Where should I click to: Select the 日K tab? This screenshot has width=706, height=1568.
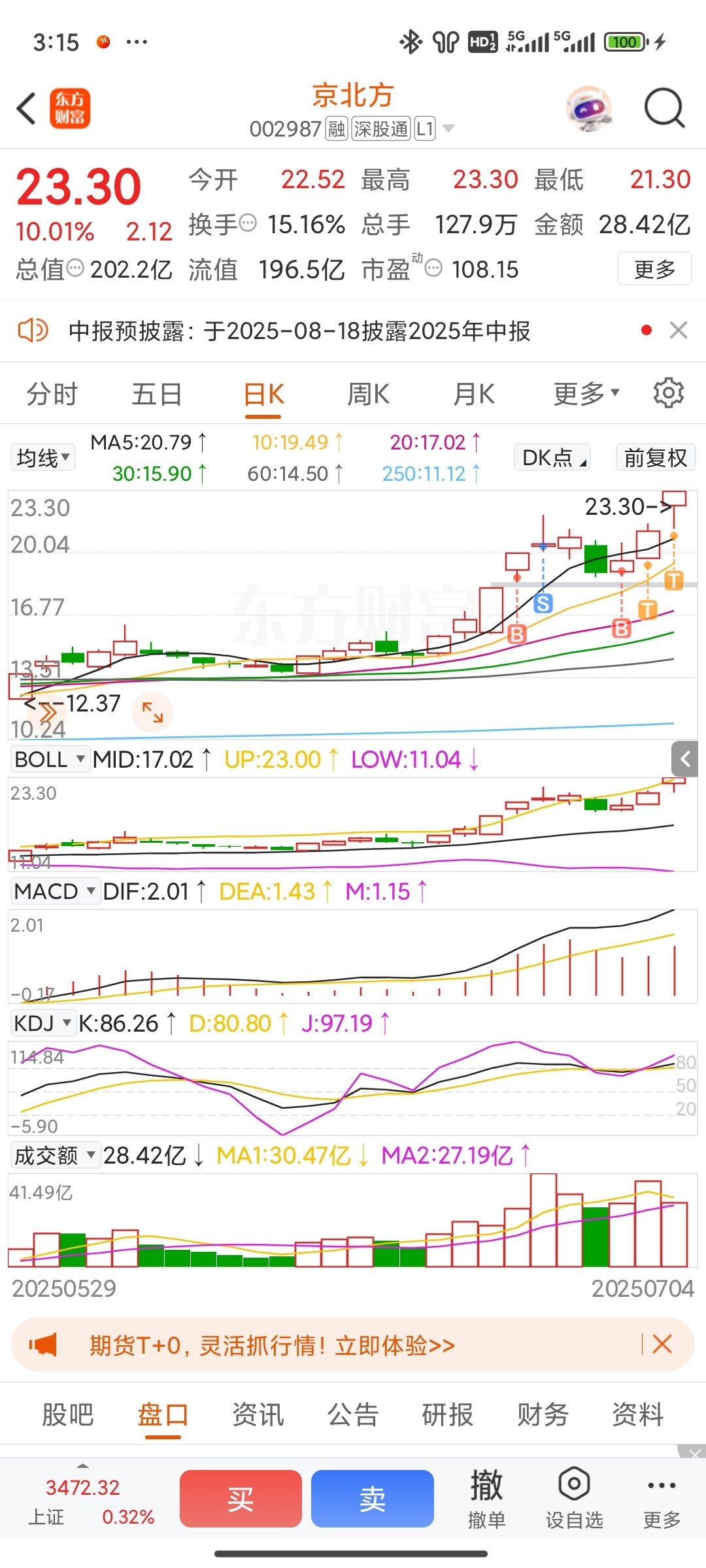pos(263,394)
